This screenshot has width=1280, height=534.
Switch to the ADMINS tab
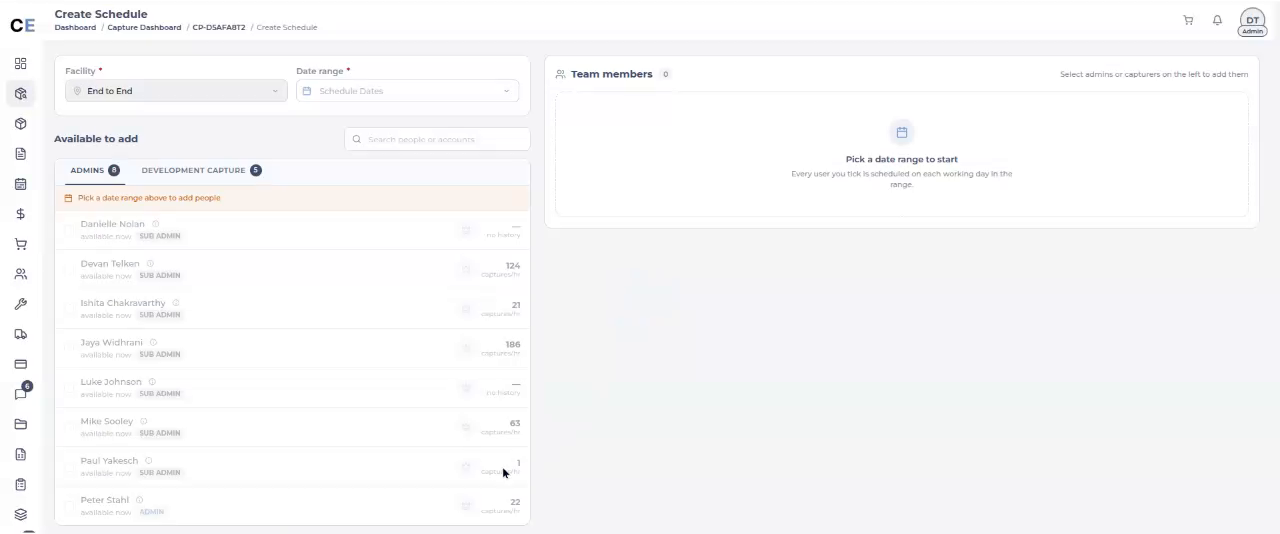click(x=94, y=170)
